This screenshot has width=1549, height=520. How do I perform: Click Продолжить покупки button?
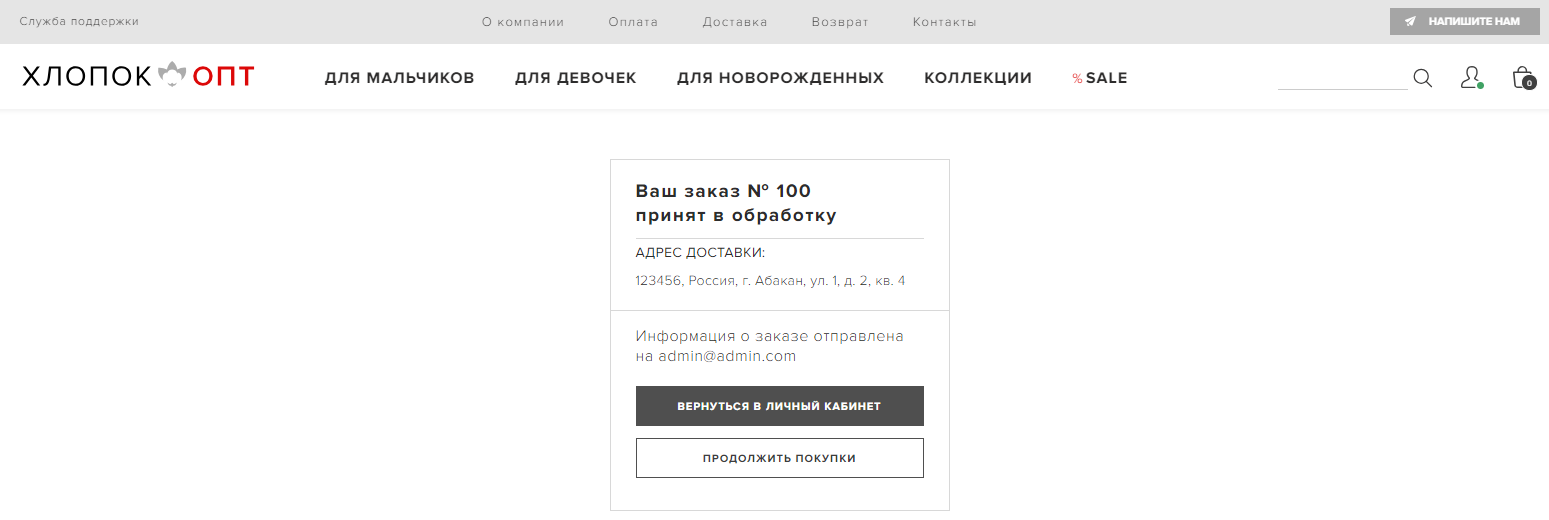tap(780, 458)
